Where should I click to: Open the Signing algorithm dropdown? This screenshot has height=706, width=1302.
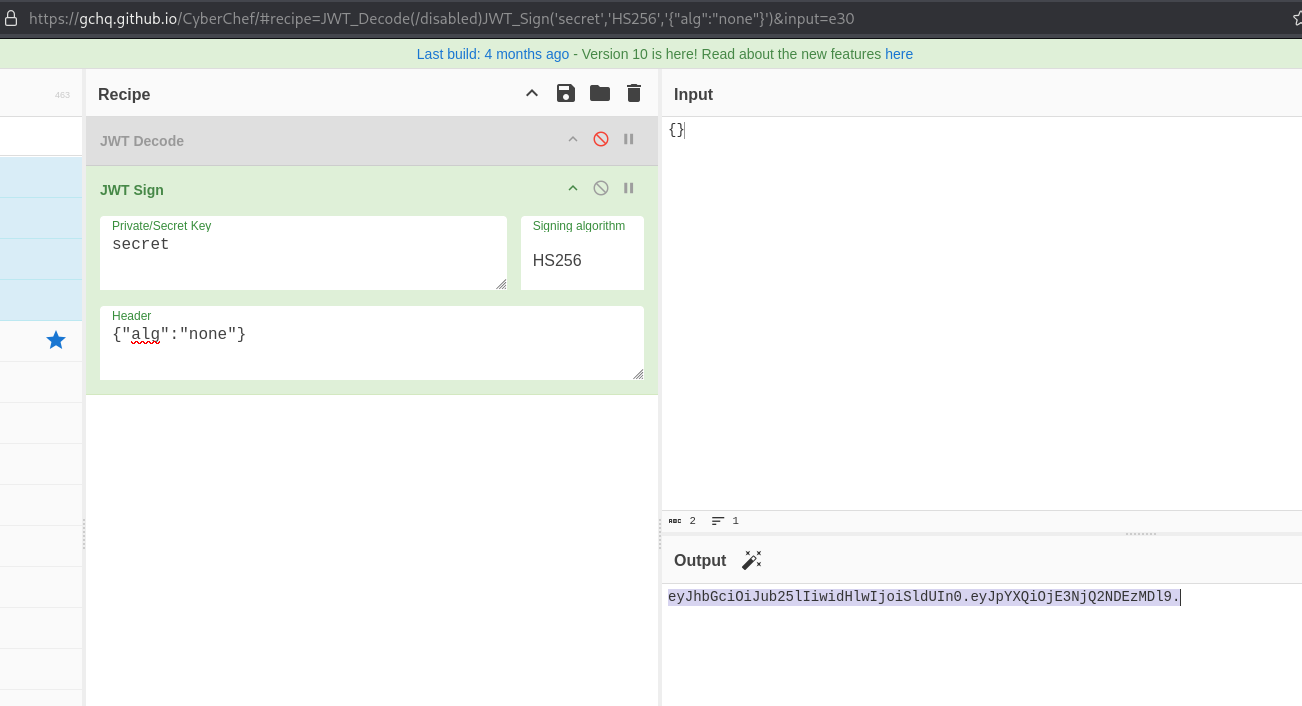pos(582,260)
